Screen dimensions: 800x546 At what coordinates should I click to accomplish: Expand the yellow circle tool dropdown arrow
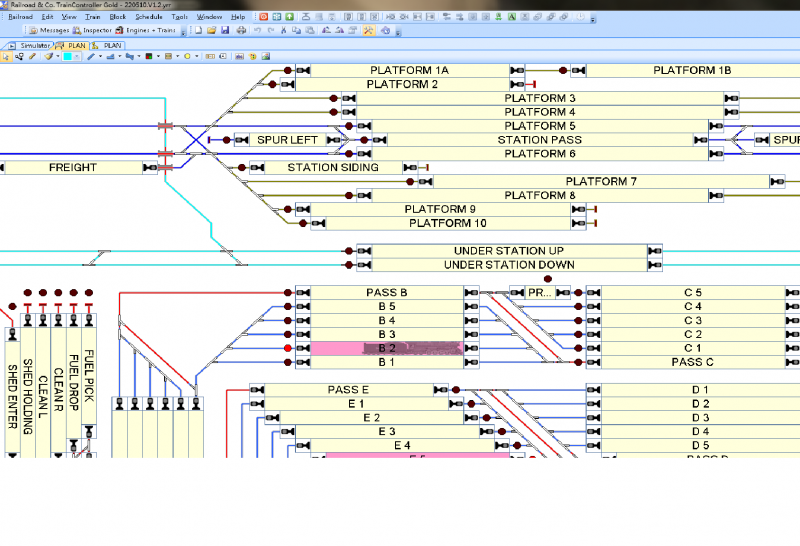point(197,57)
